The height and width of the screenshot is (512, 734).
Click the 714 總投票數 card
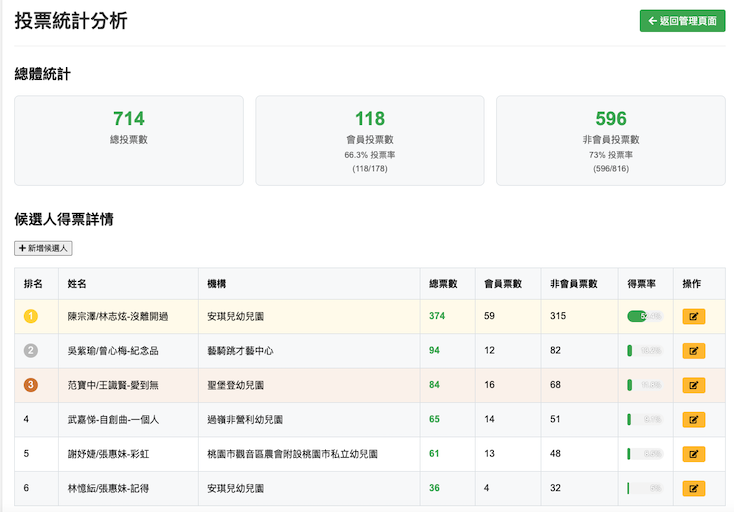click(129, 140)
